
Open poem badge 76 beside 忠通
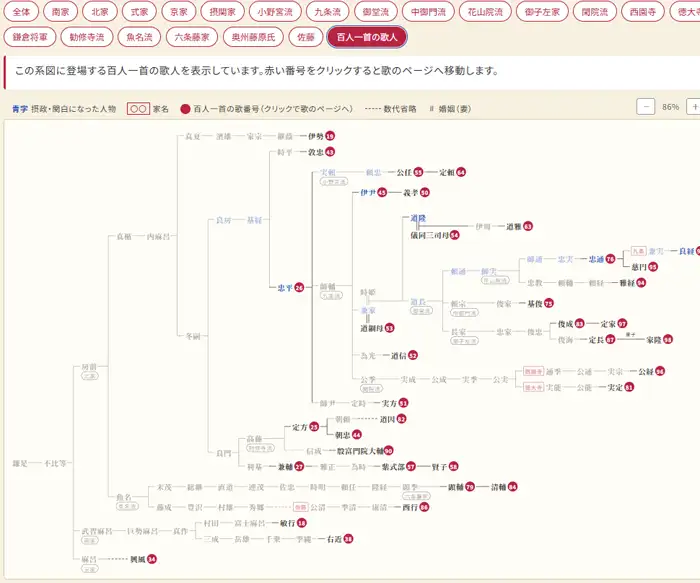[610, 259]
